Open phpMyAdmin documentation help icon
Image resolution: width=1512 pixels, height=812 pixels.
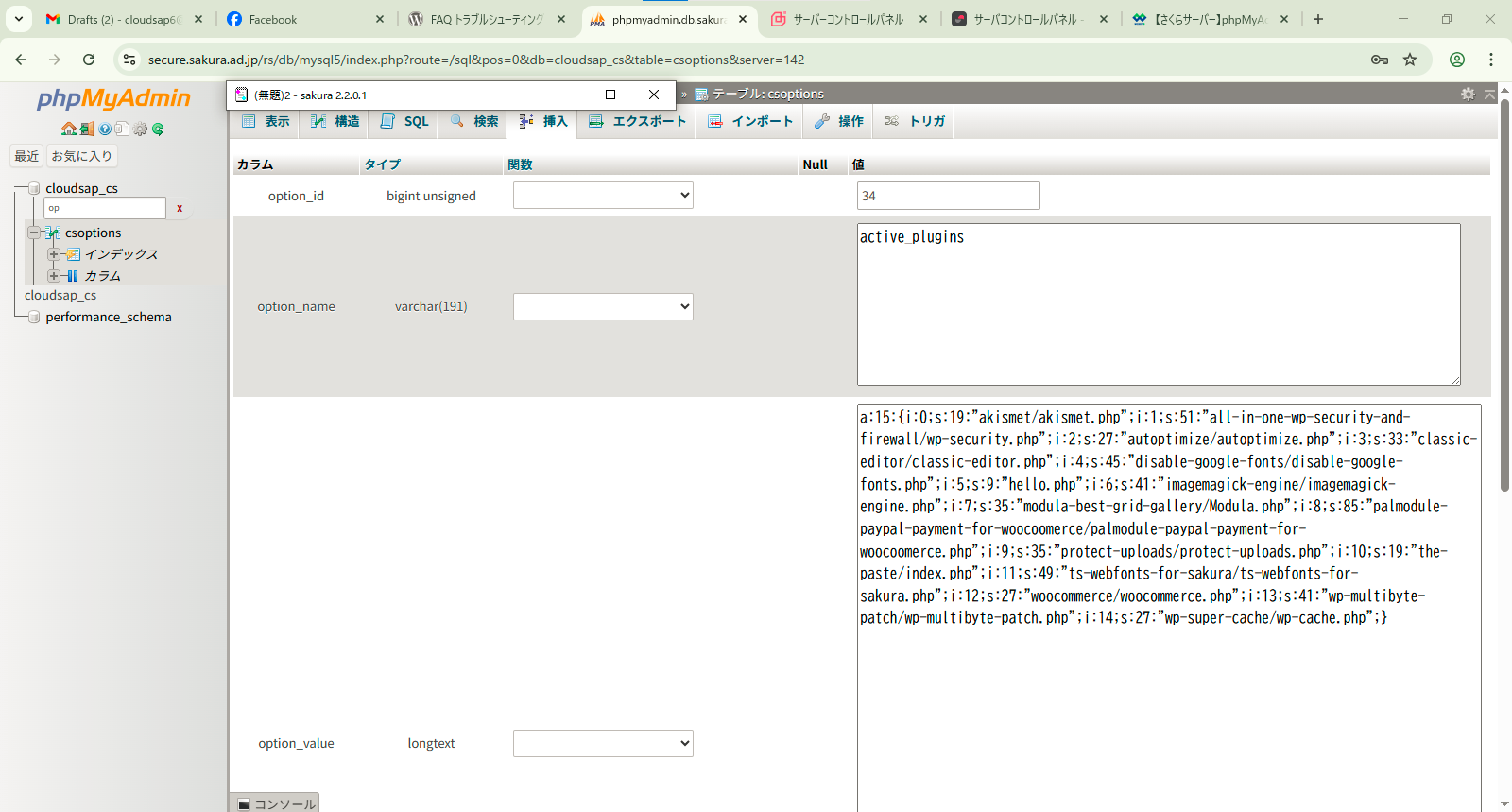[x=105, y=129]
